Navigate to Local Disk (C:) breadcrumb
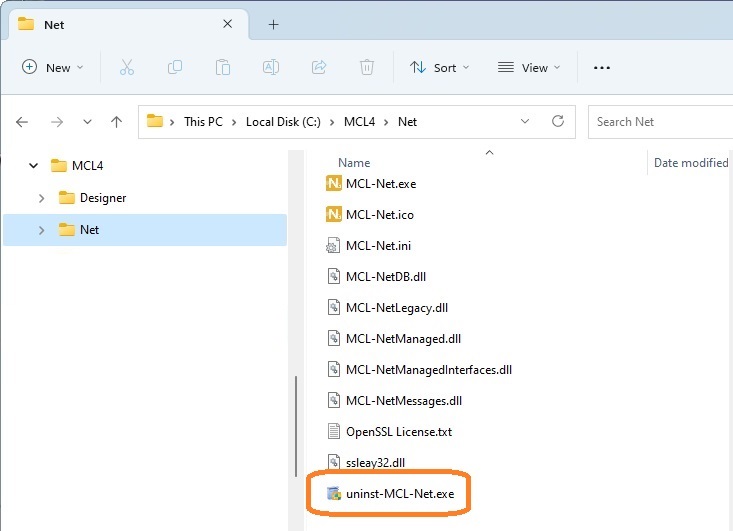733x531 pixels. point(283,122)
